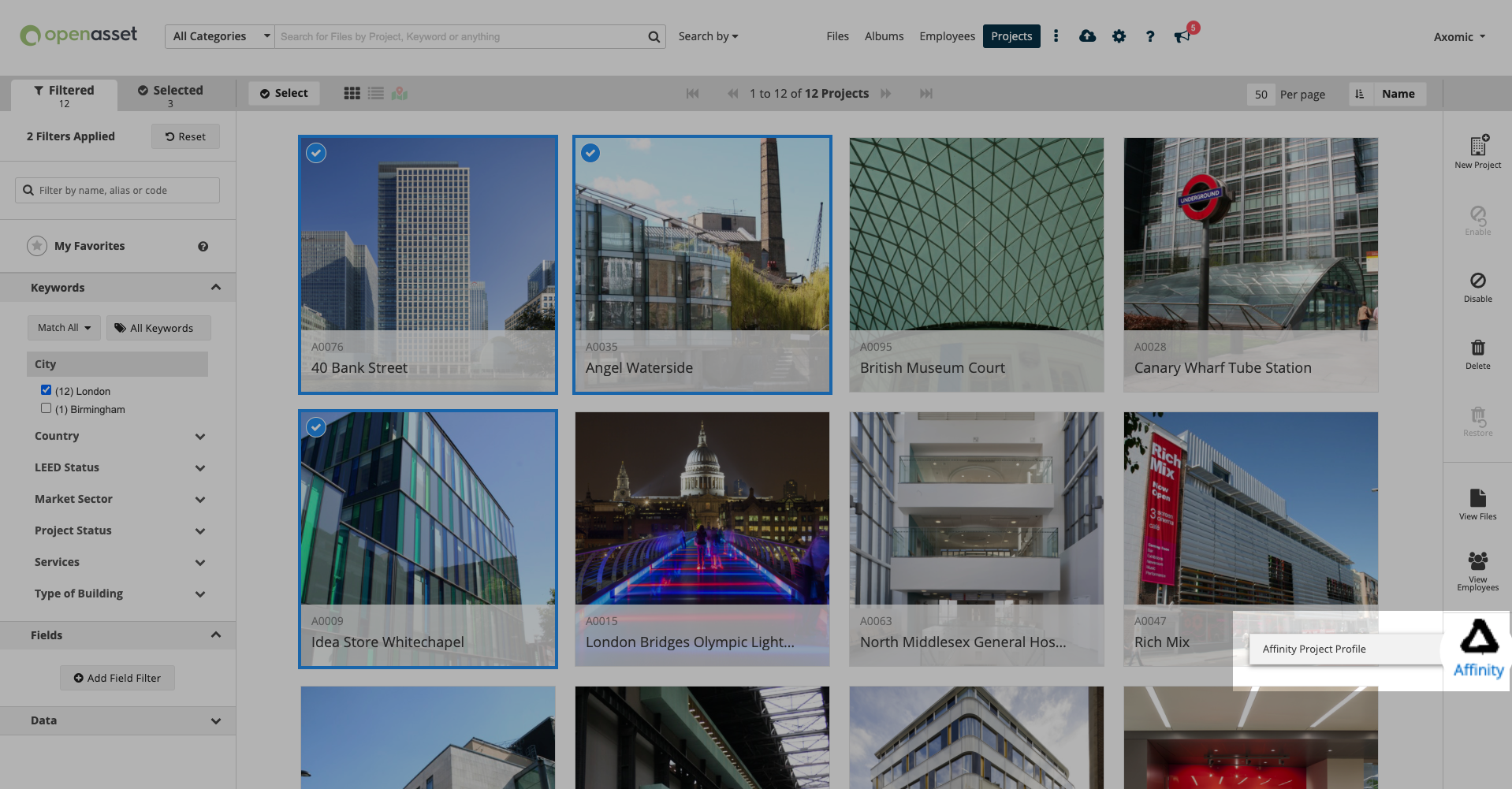Viewport: 1512px width, 789px height.
Task: Click filter by name input
Action: coord(117,190)
